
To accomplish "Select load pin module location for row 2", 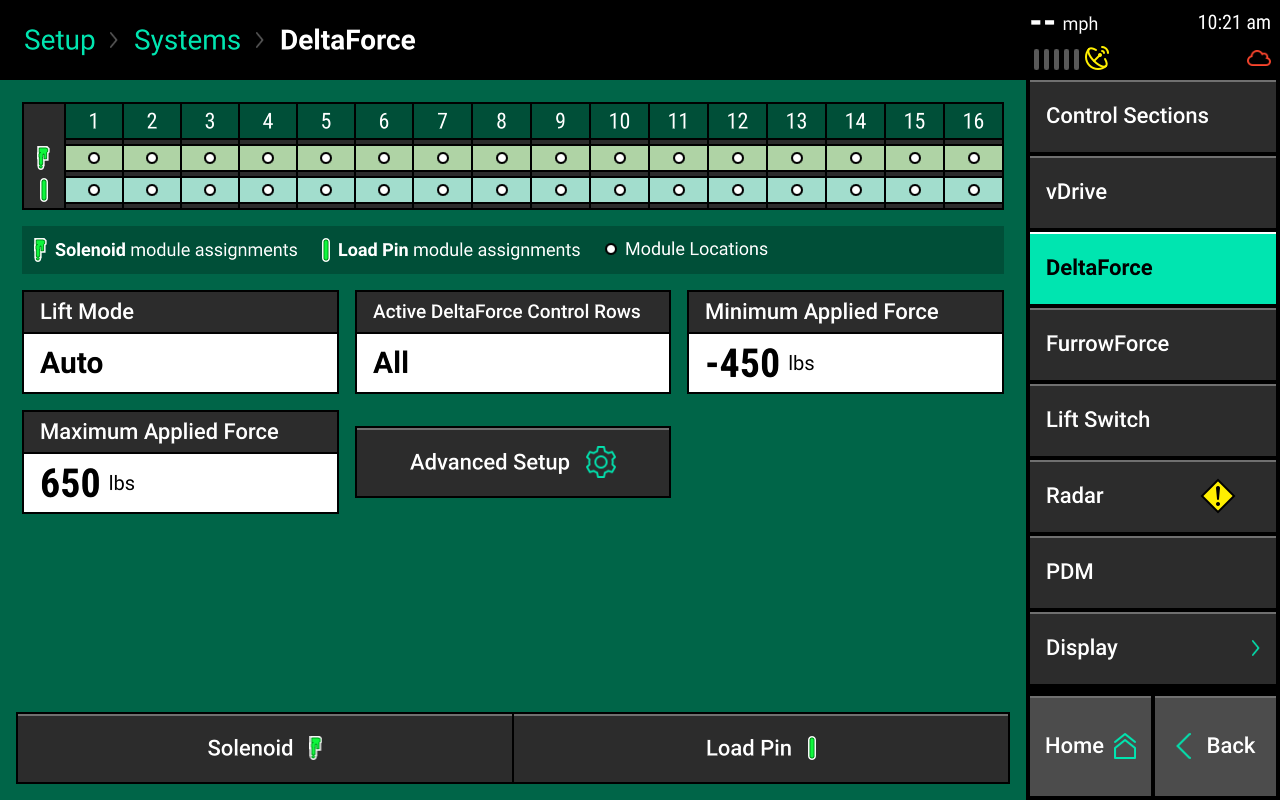I will click(152, 190).
